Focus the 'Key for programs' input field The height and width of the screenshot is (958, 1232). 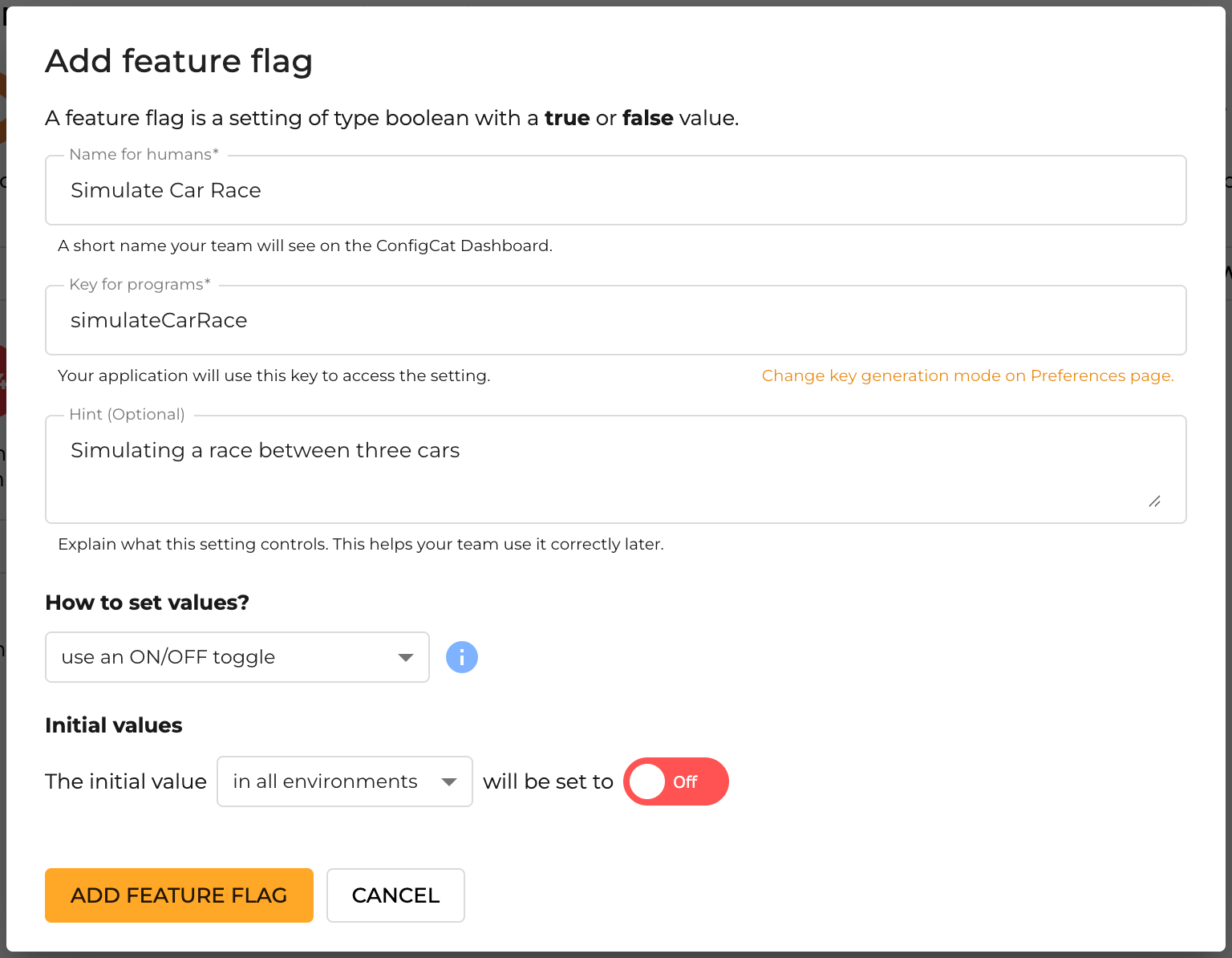point(616,320)
